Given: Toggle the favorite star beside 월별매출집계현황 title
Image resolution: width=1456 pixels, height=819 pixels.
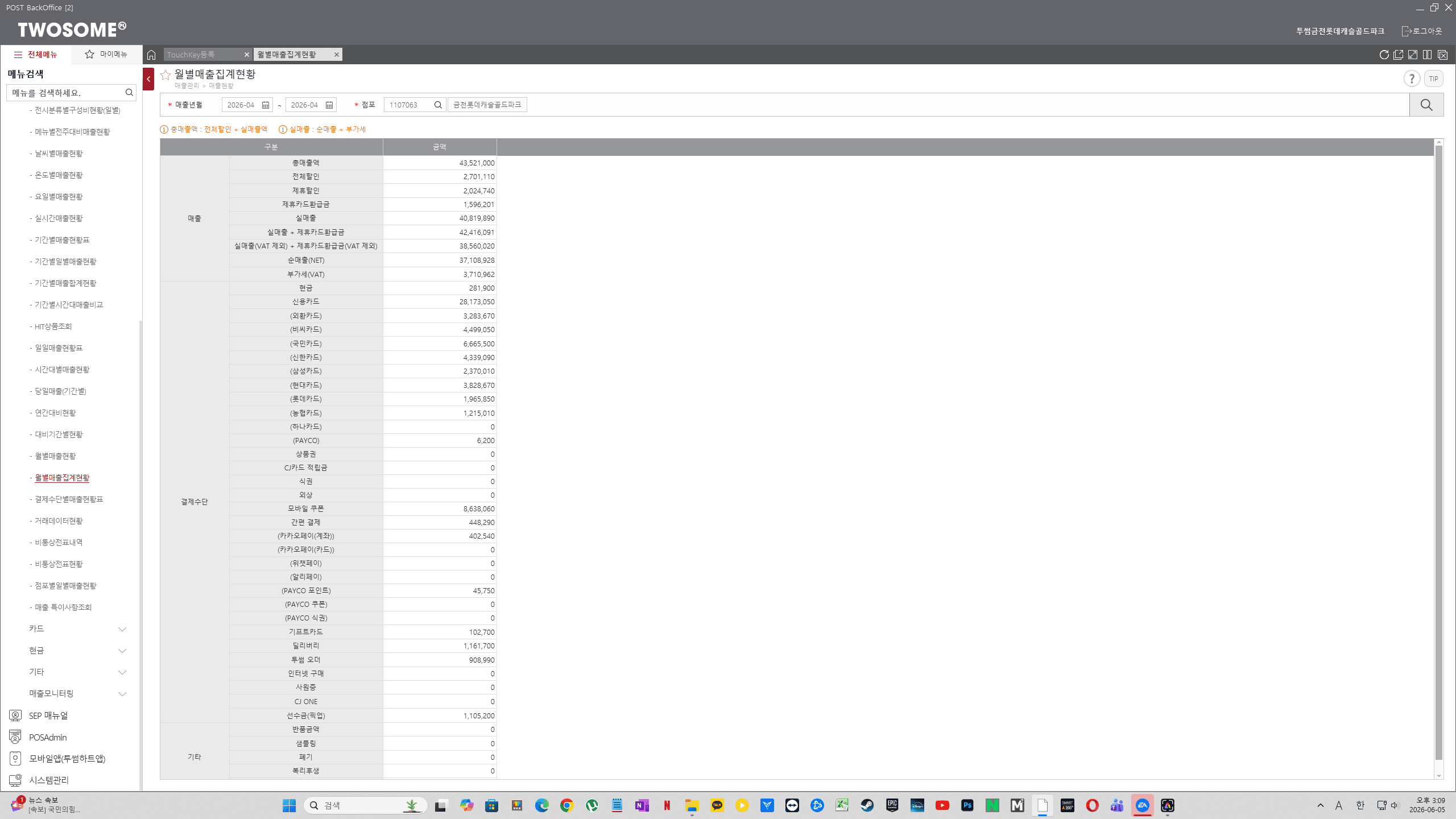Looking at the screenshot, I should [166, 75].
